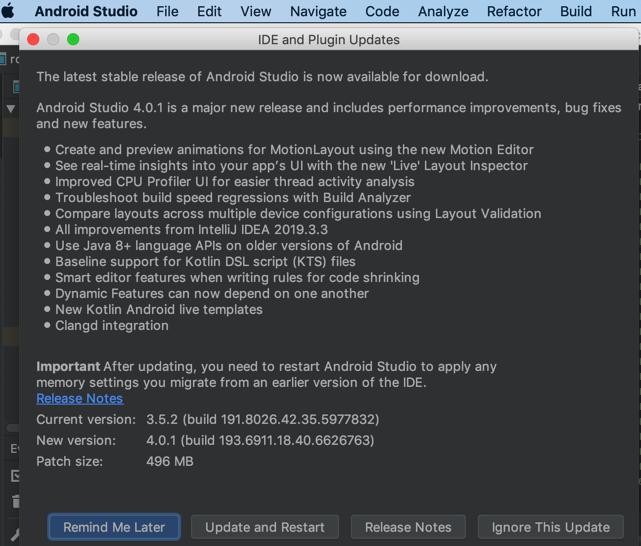Click the Current version build 191.8026.42.35.5977832 text

click(x=262, y=419)
